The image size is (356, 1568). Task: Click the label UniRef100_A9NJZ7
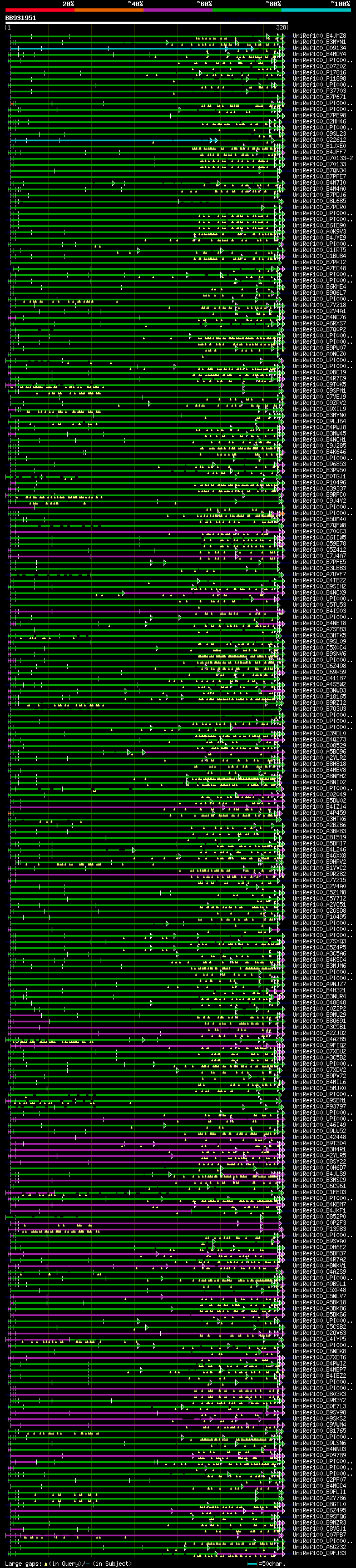tap(319, 985)
